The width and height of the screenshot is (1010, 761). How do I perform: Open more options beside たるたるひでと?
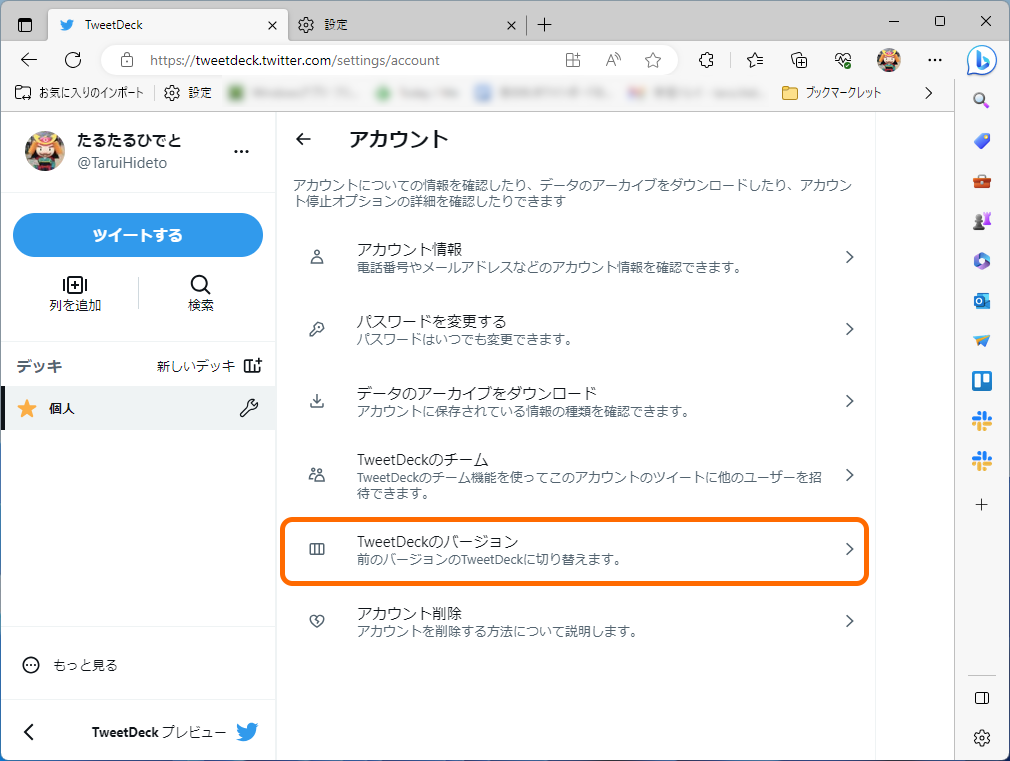241,150
